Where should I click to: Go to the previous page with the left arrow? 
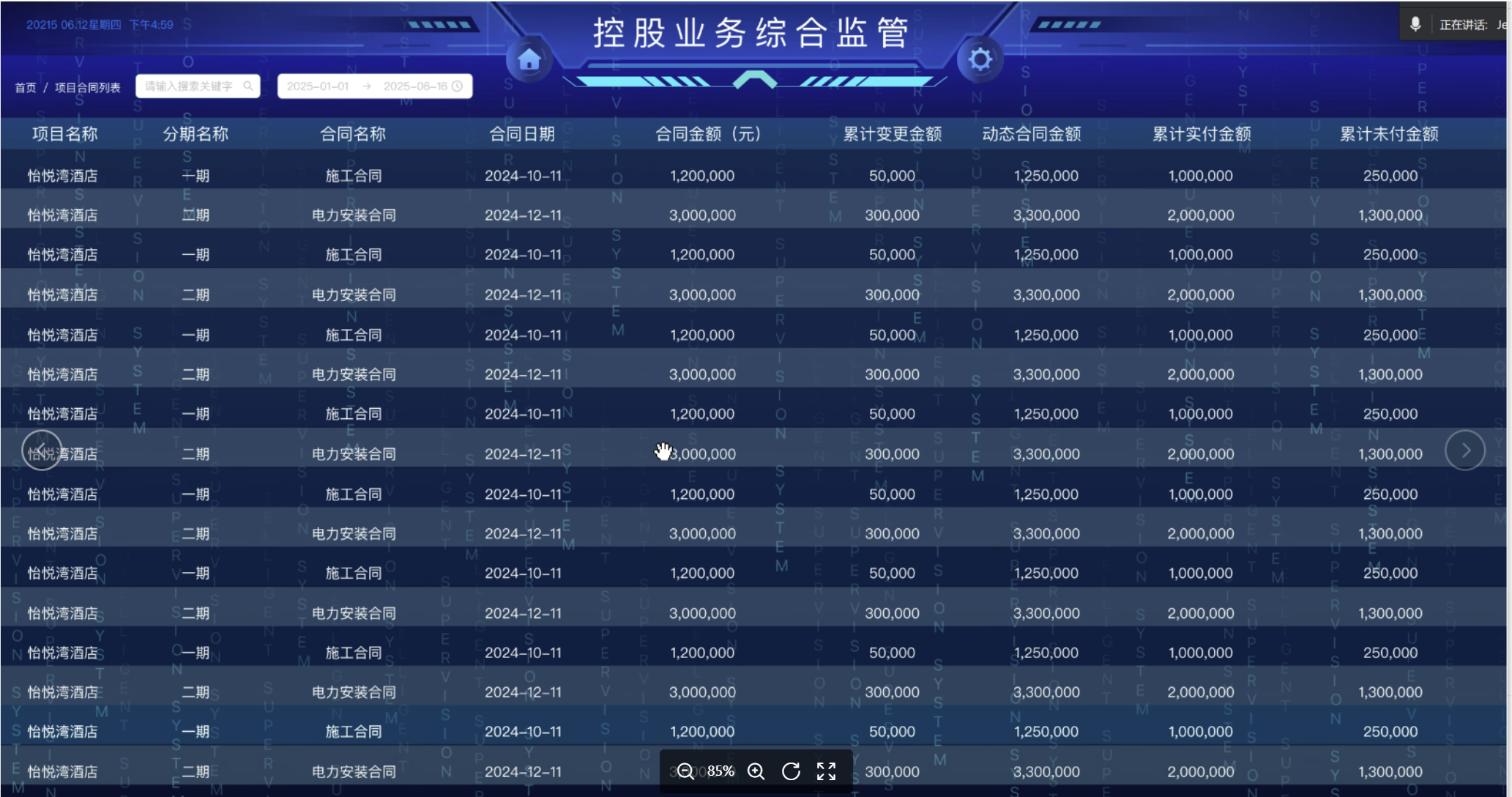[x=41, y=450]
